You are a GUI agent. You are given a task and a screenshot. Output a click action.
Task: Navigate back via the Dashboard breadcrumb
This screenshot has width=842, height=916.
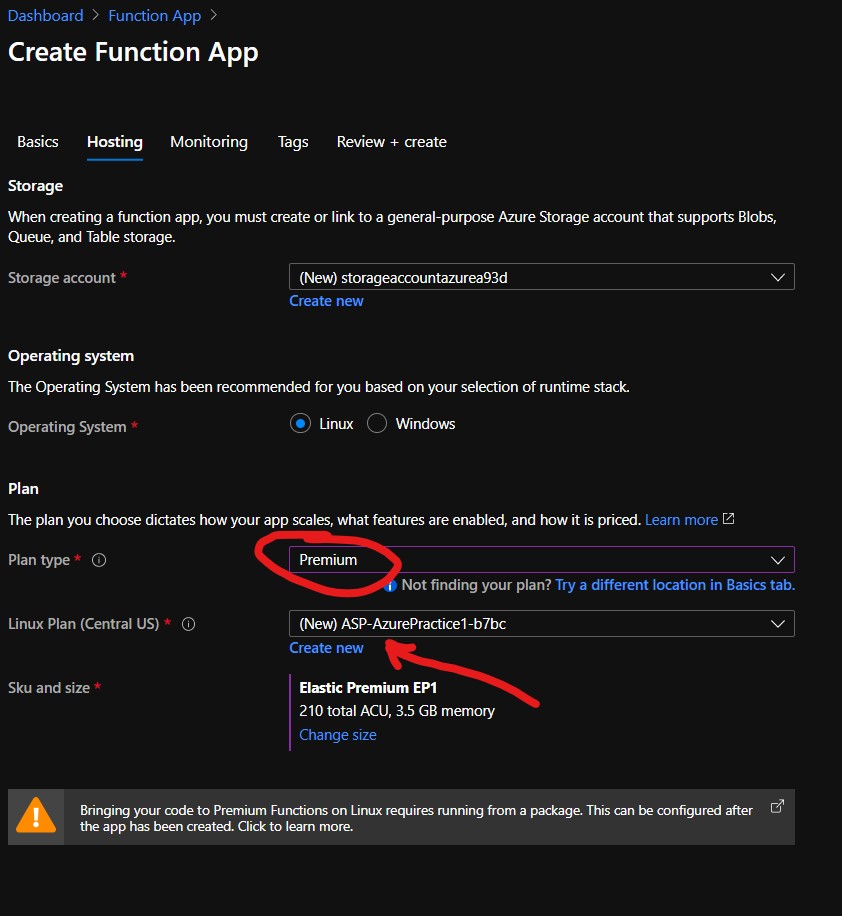(x=46, y=15)
